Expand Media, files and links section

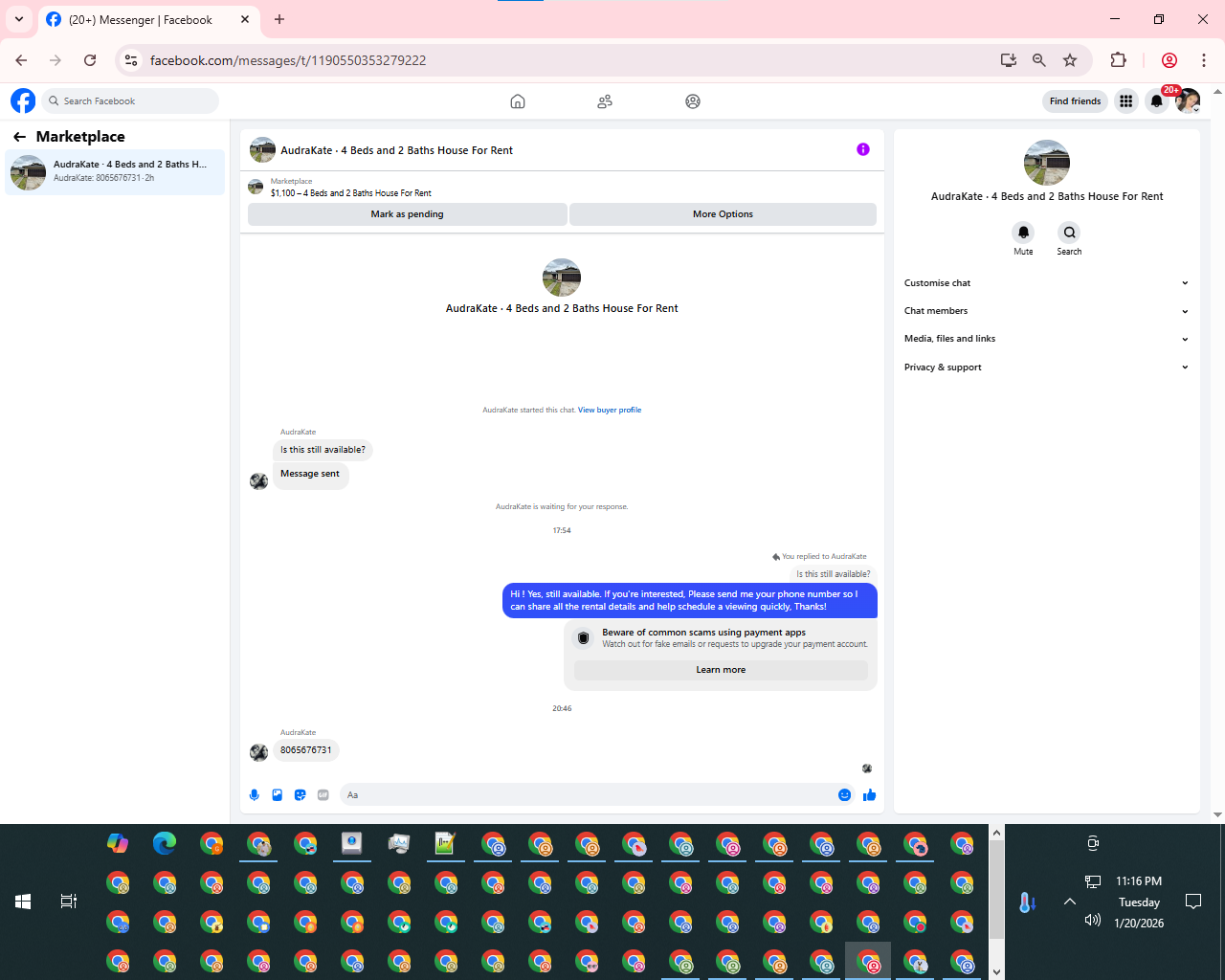click(x=1046, y=339)
